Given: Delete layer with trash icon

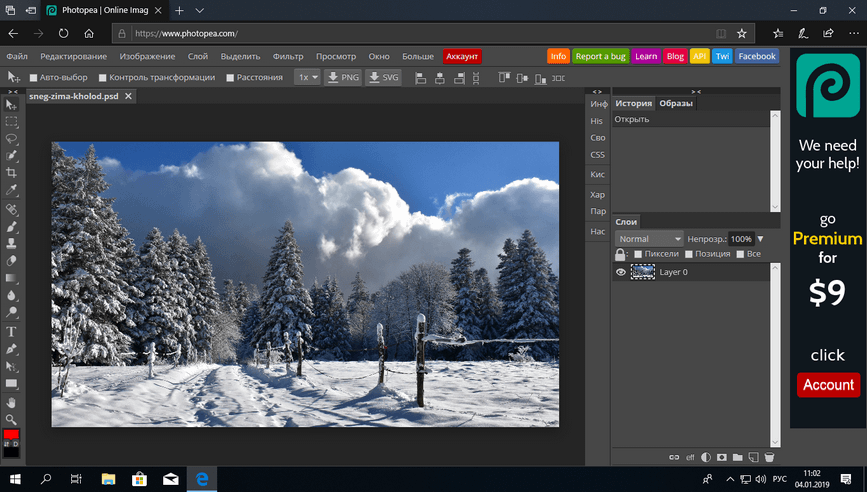Looking at the screenshot, I should pyautogui.click(x=769, y=457).
